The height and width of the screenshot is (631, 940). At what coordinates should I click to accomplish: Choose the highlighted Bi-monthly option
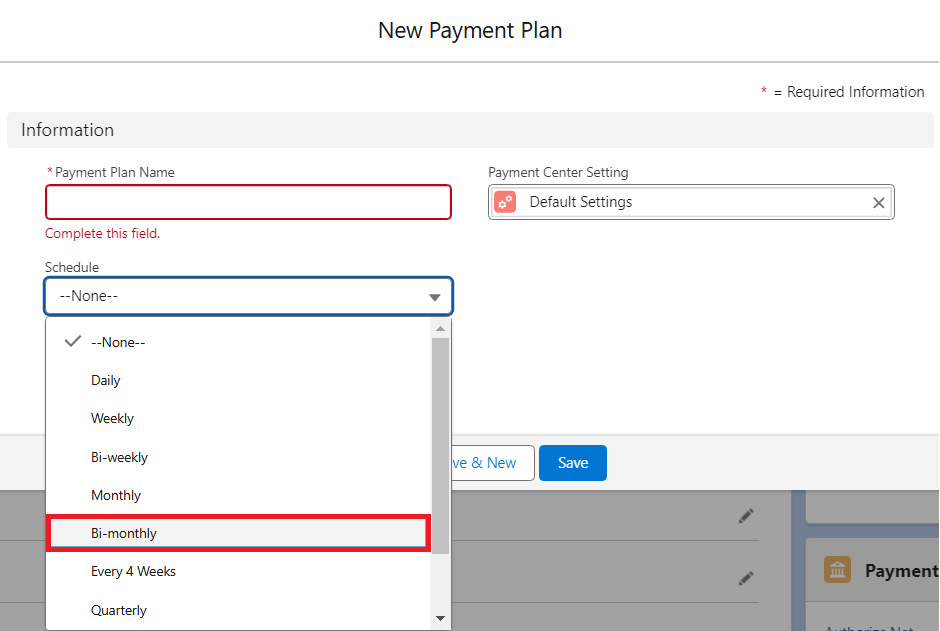coord(124,534)
